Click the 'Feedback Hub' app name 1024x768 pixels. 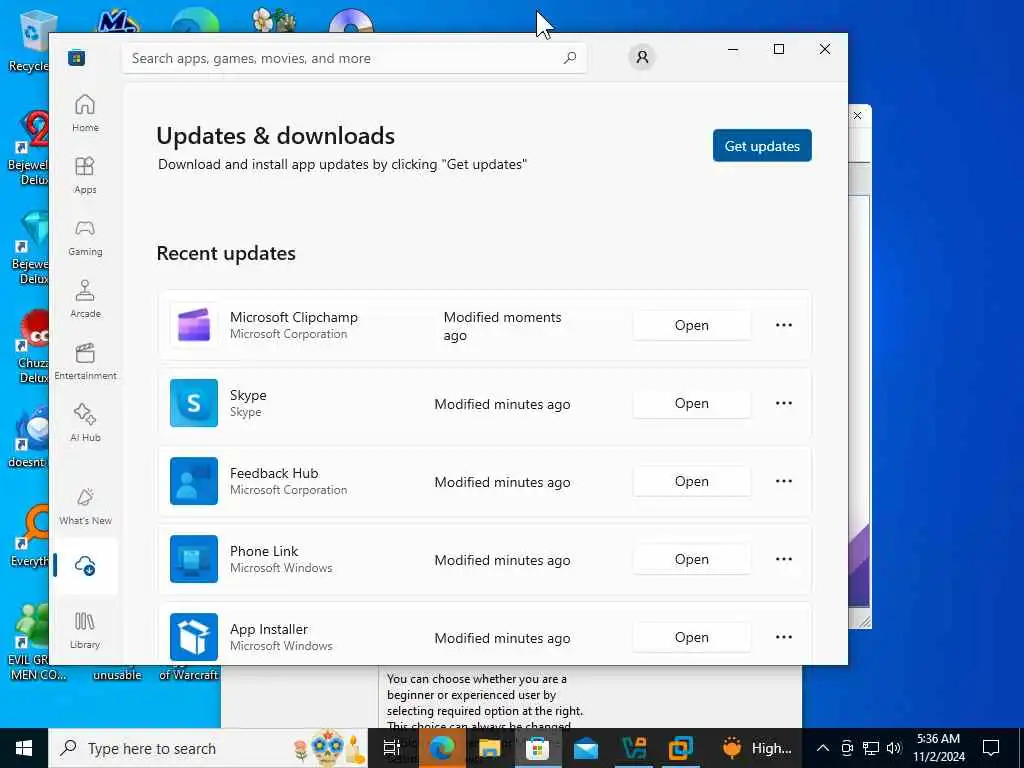(274, 473)
